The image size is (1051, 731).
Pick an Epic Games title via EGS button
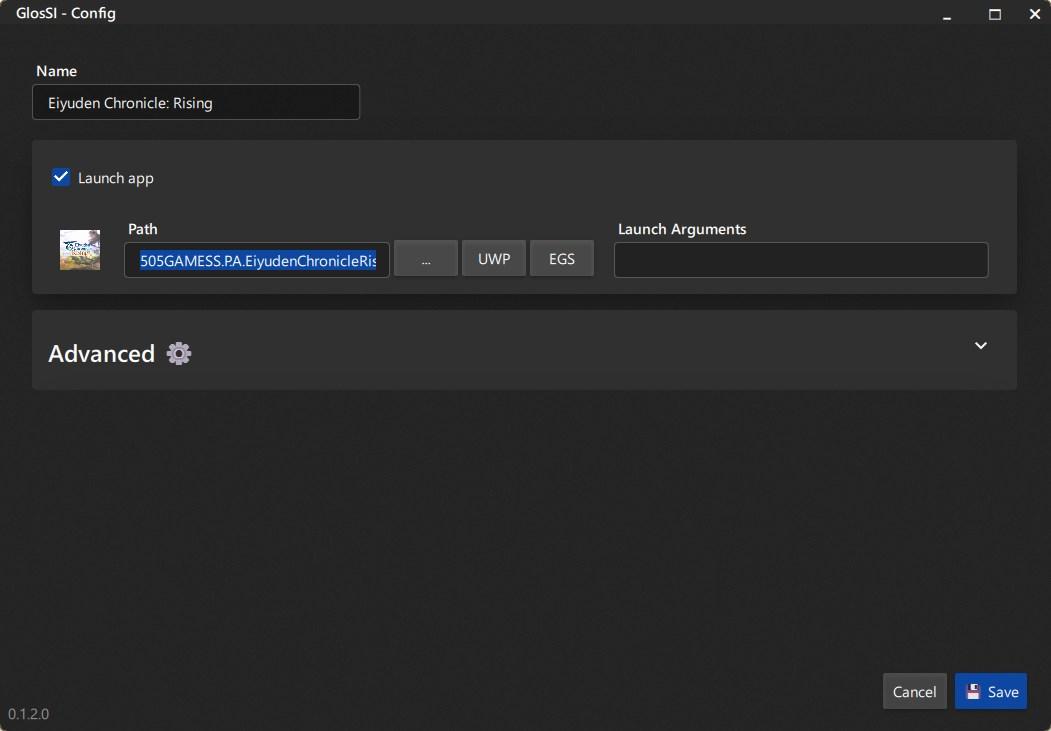click(562, 259)
